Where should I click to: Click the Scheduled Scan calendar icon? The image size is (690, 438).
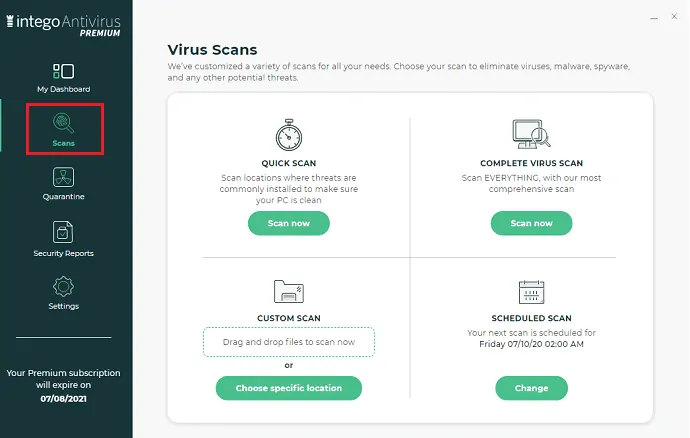point(532,292)
